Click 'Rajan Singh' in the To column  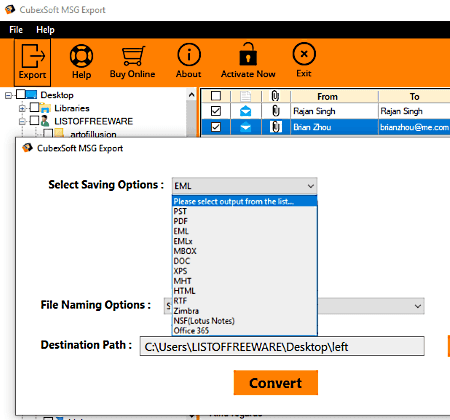tap(401, 111)
